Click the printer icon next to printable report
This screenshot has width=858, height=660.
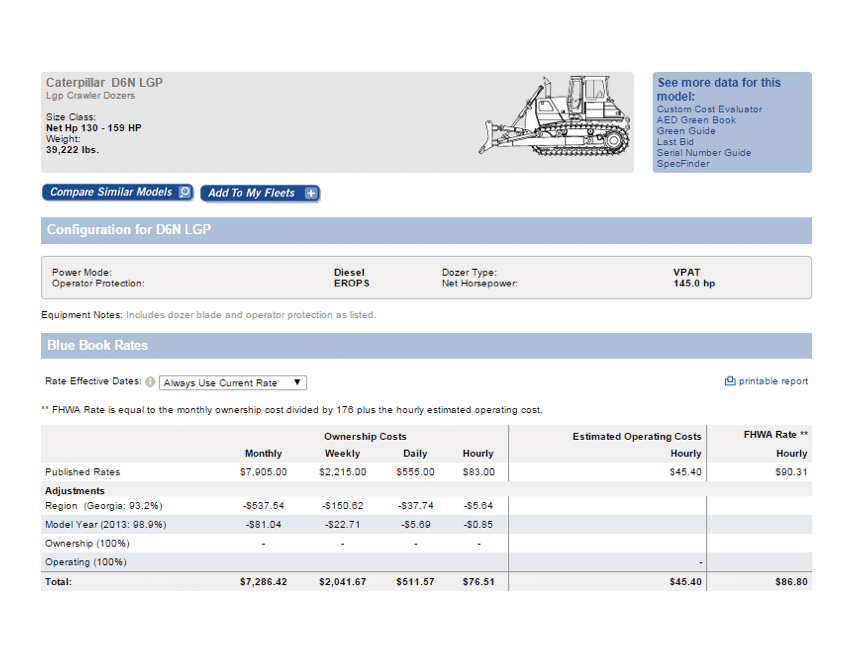pos(730,381)
